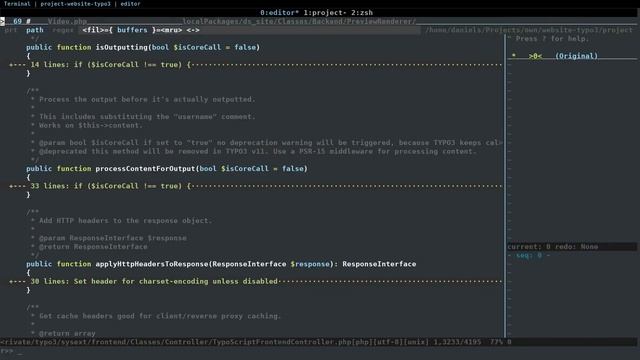Screen dimensions: 640x360
Task: Click 'Works on $this->content' comment
Action: tap(91, 126)
